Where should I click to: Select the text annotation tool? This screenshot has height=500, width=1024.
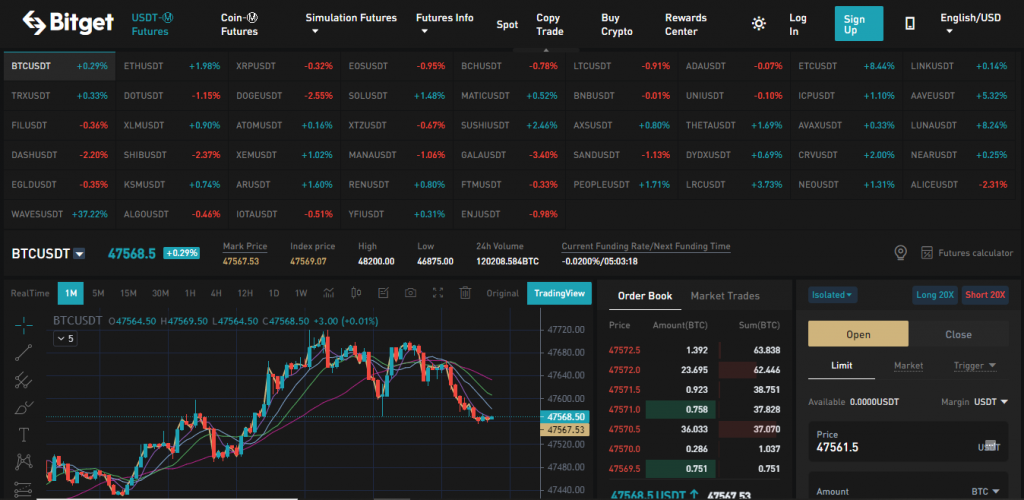pyautogui.click(x=24, y=435)
